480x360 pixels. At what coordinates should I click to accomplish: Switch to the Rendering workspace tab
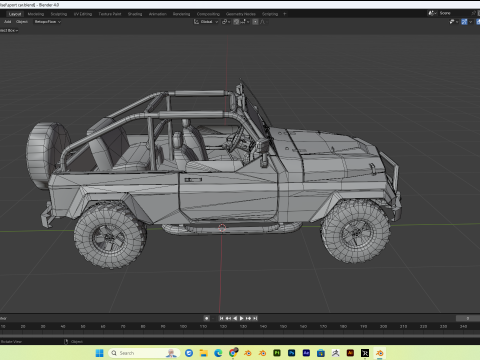point(181,14)
